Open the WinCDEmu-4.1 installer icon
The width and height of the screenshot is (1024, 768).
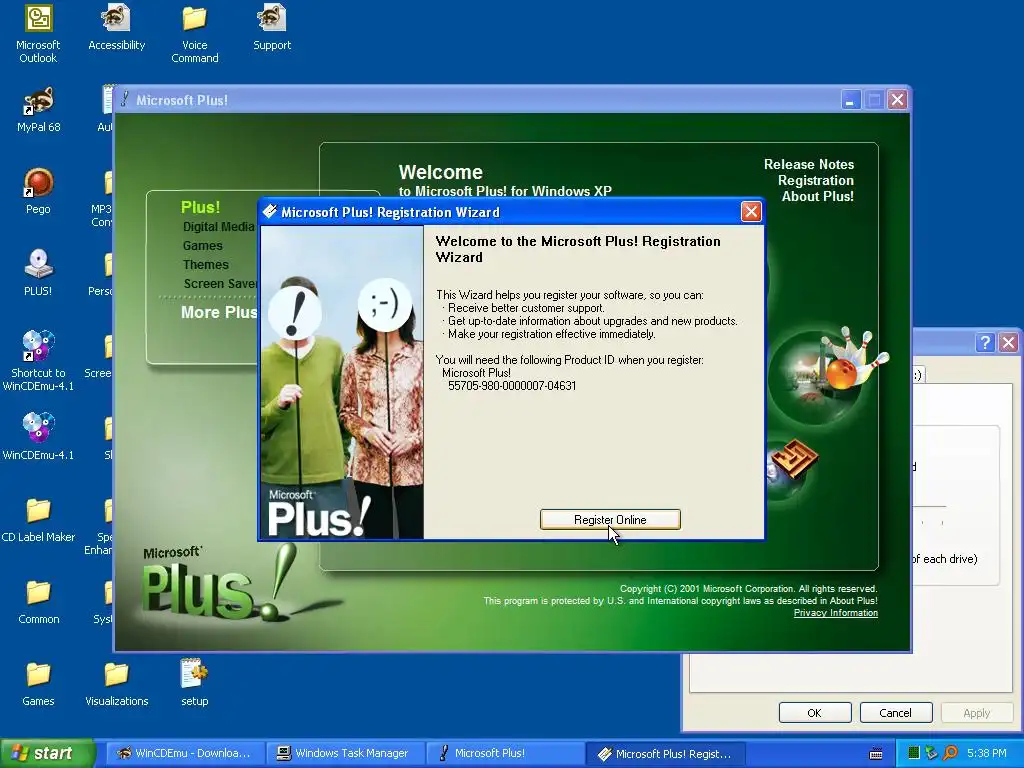pos(38,437)
